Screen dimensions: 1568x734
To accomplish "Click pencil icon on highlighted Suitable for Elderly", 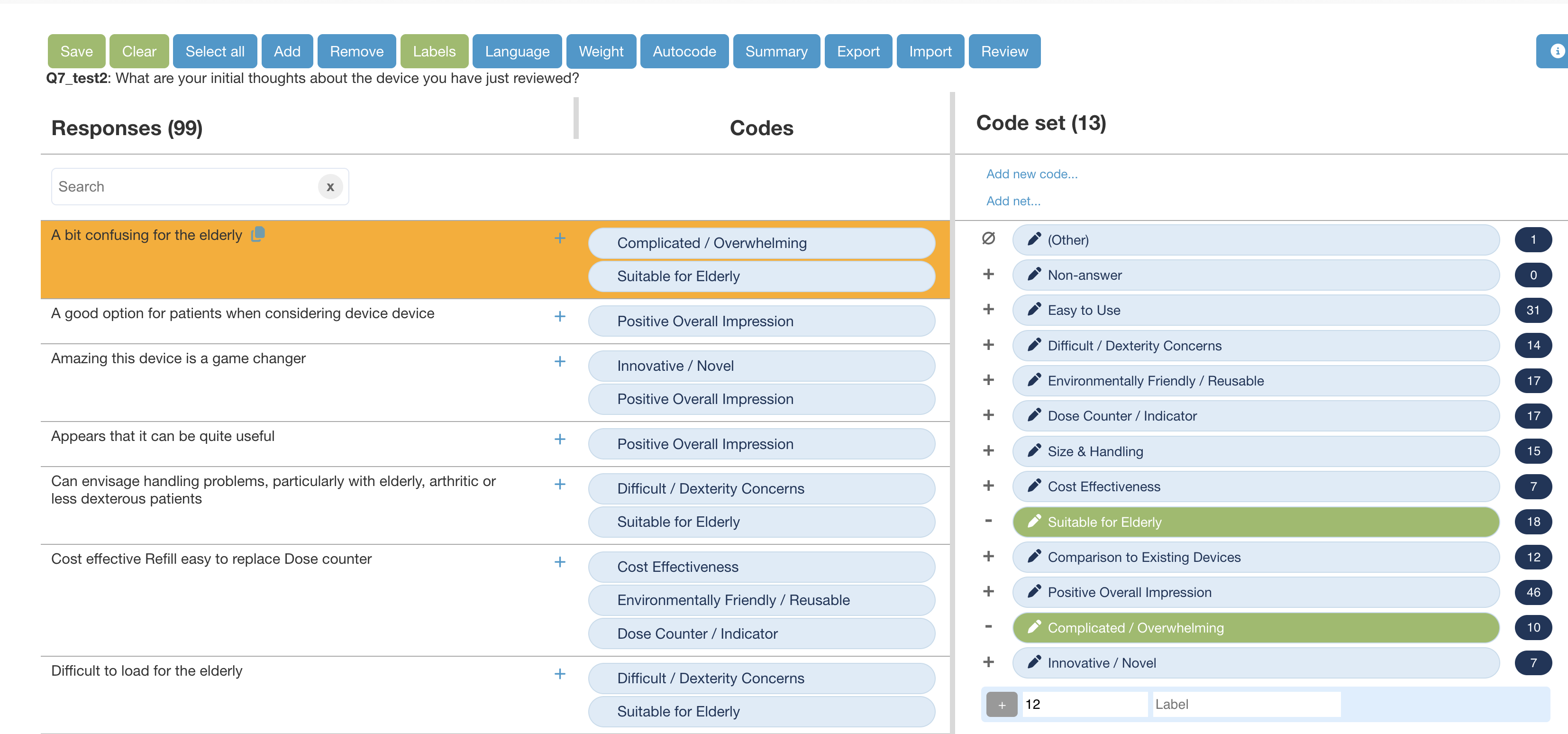I will click(x=1034, y=522).
